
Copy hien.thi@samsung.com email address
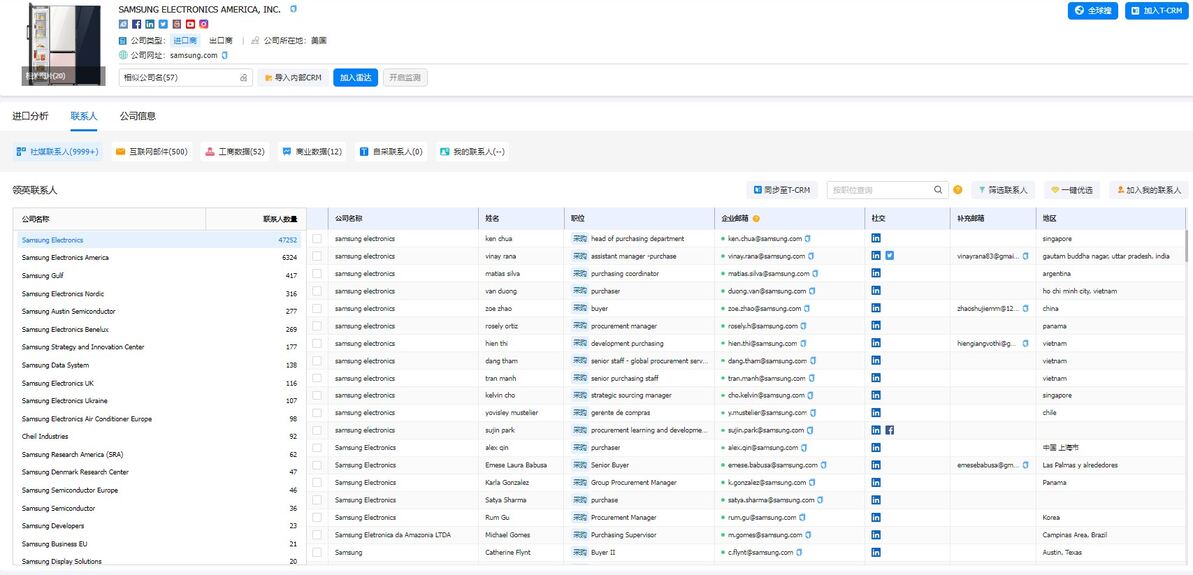click(803, 344)
